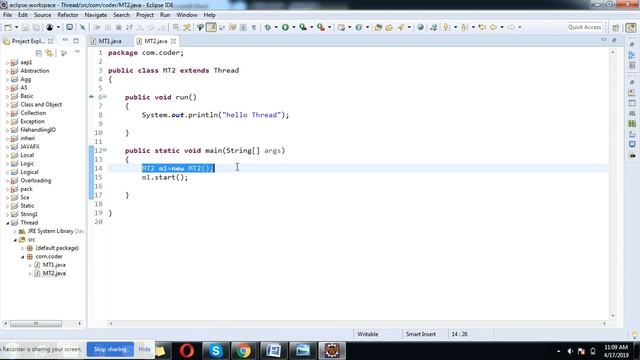Screen dimensions: 640x360
Task: Open the Run menu
Action: point(165,15)
